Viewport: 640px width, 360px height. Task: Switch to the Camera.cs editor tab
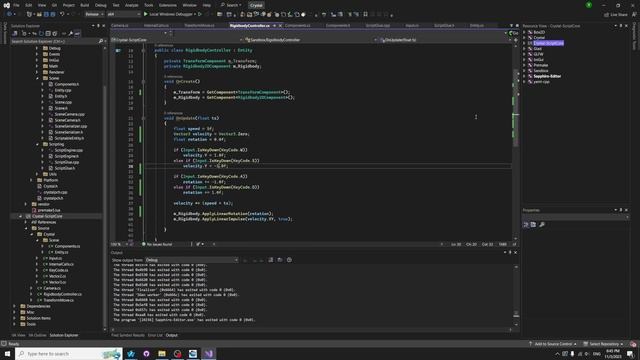[x=120, y=25]
